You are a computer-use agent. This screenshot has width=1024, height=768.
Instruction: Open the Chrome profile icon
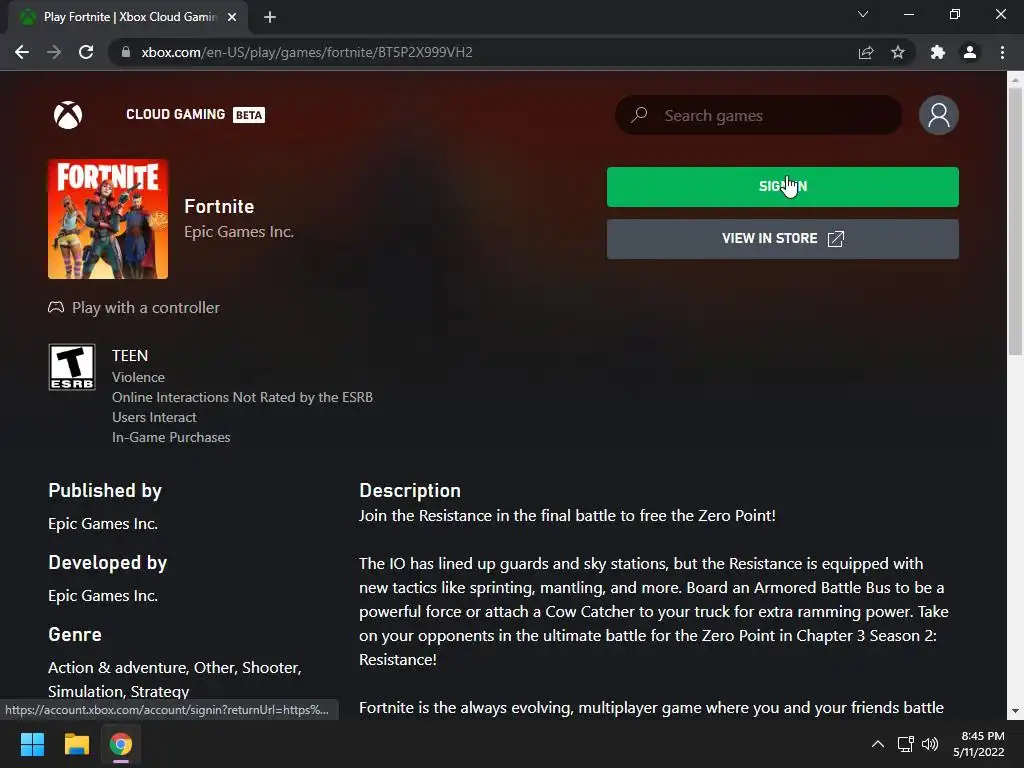pyautogui.click(x=970, y=52)
